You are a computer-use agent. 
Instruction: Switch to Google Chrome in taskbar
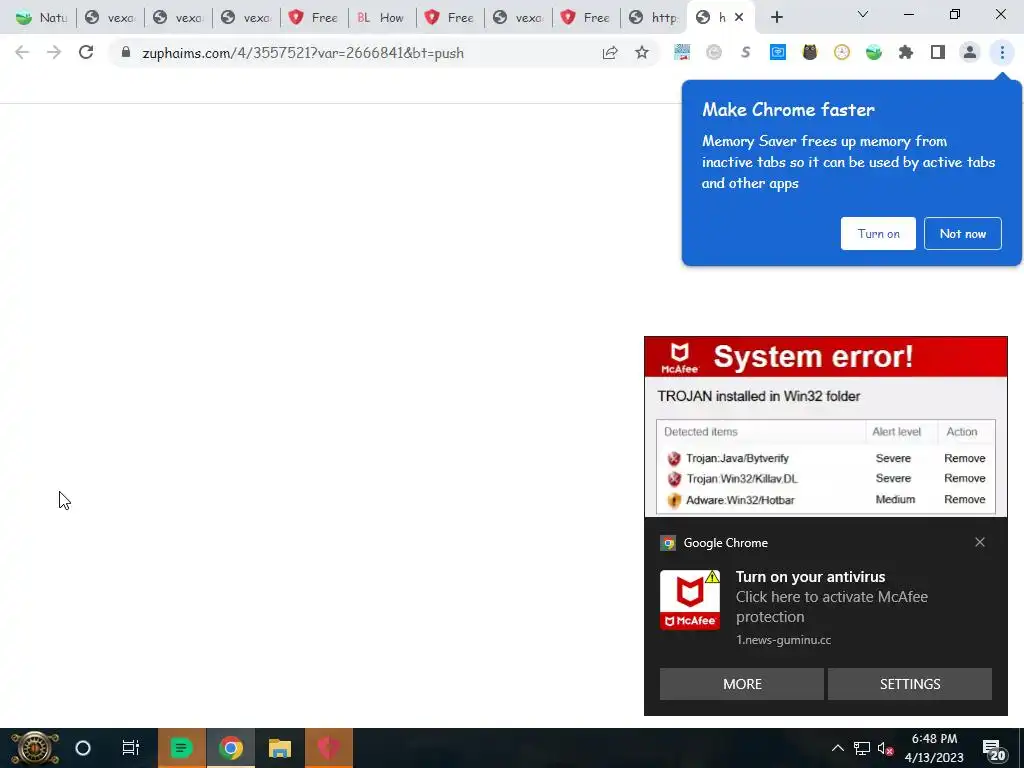tap(231, 748)
